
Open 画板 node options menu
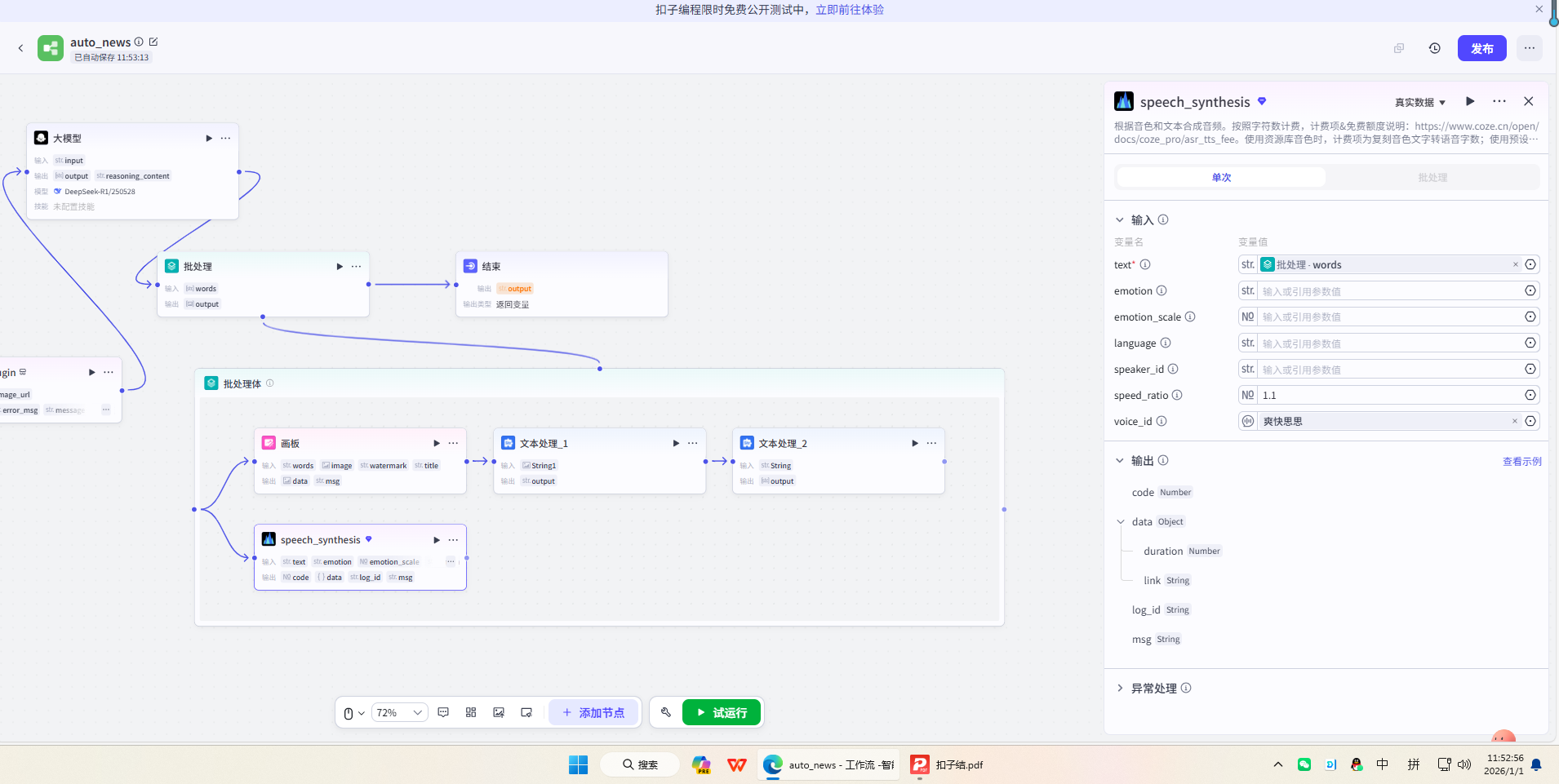453,443
